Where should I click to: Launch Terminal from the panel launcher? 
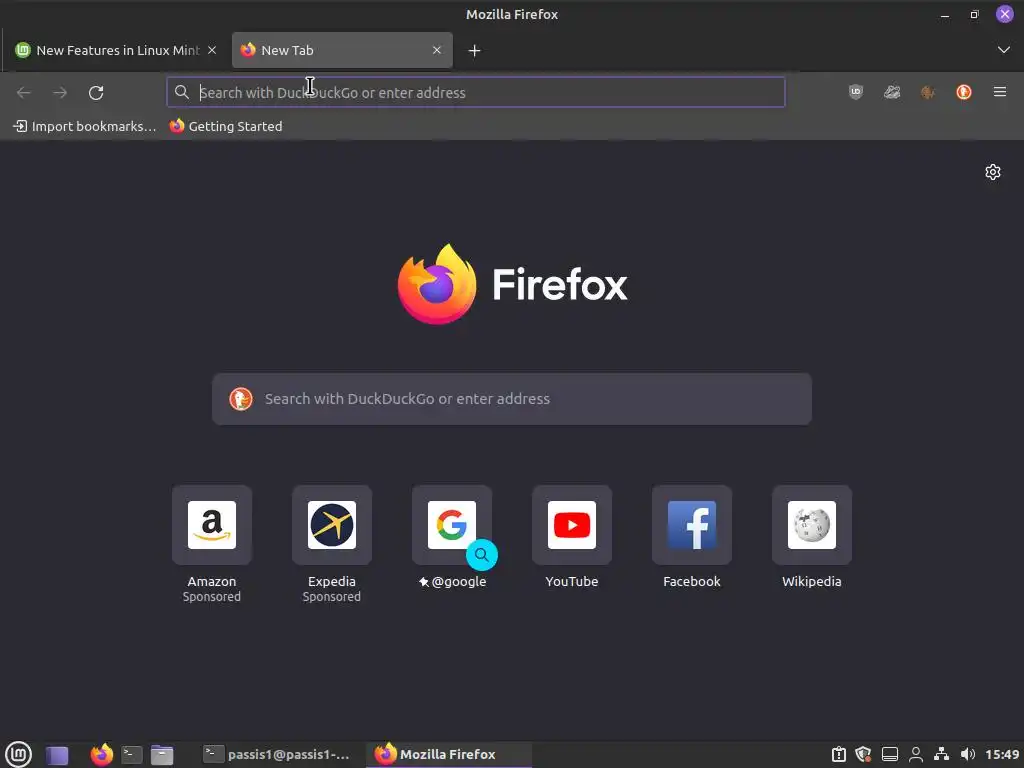(x=131, y=755)
